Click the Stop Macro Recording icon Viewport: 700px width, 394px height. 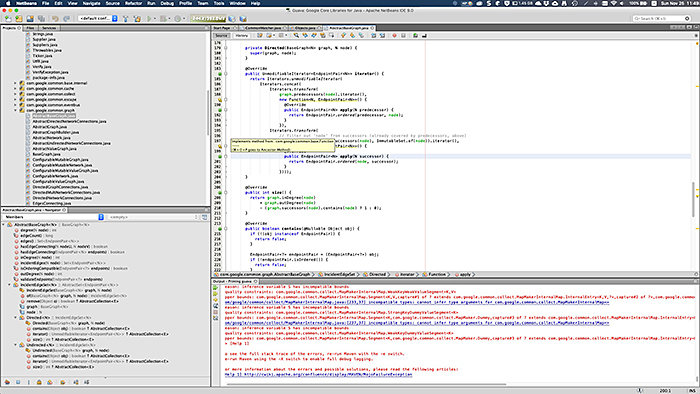tap(403, 35)
